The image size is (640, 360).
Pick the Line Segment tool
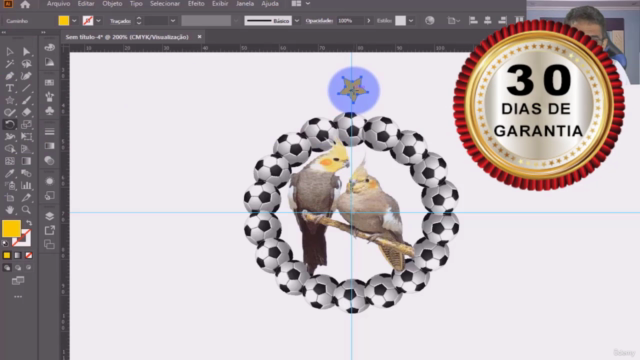pos(26,88)
